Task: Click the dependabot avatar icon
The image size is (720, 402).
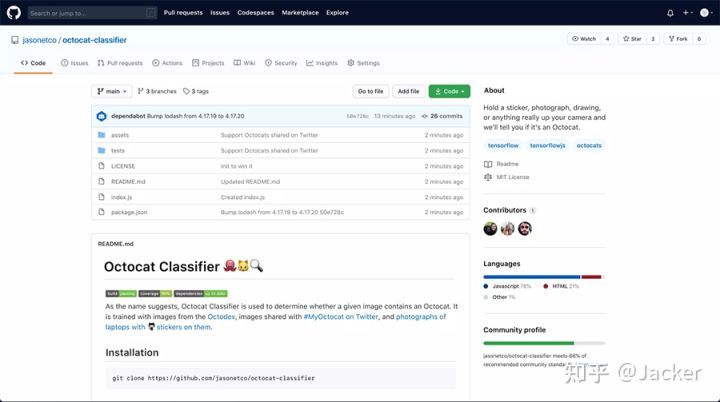Action: [x=101, y=116]
